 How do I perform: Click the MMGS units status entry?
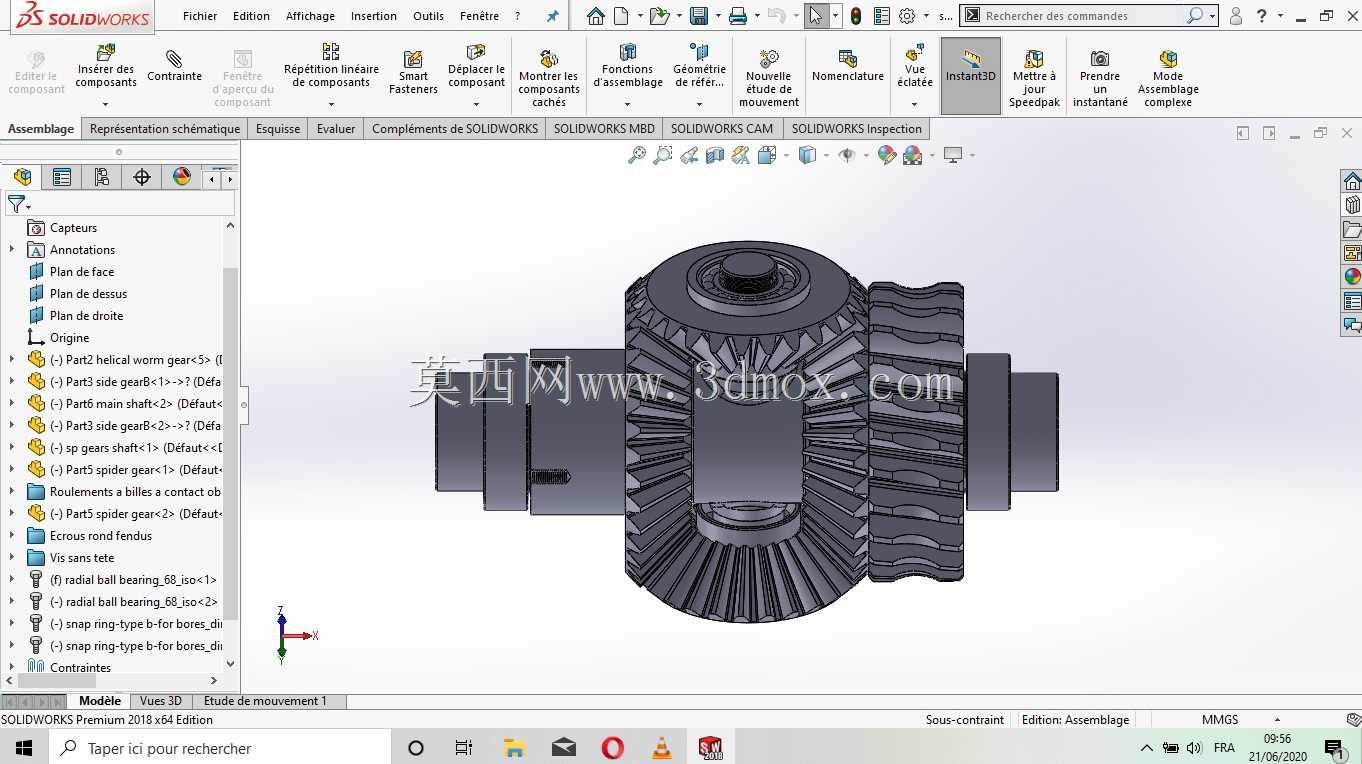click(x=1220, y=720)
